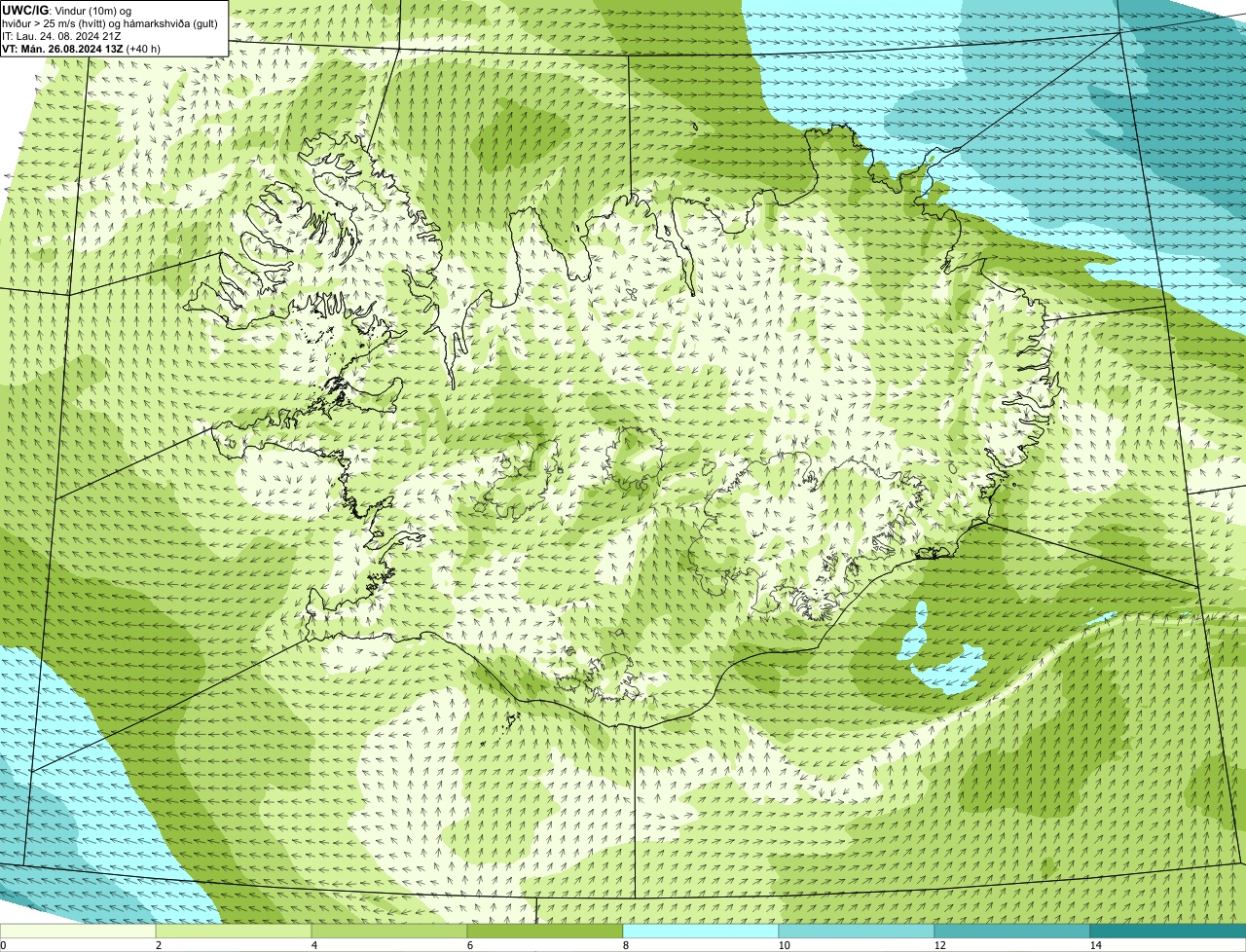The height and width of the screenshot is (952, 1246).
Task: Click the 'UWC/IG: Vindur (10m) og' title line
Action: 66,10
